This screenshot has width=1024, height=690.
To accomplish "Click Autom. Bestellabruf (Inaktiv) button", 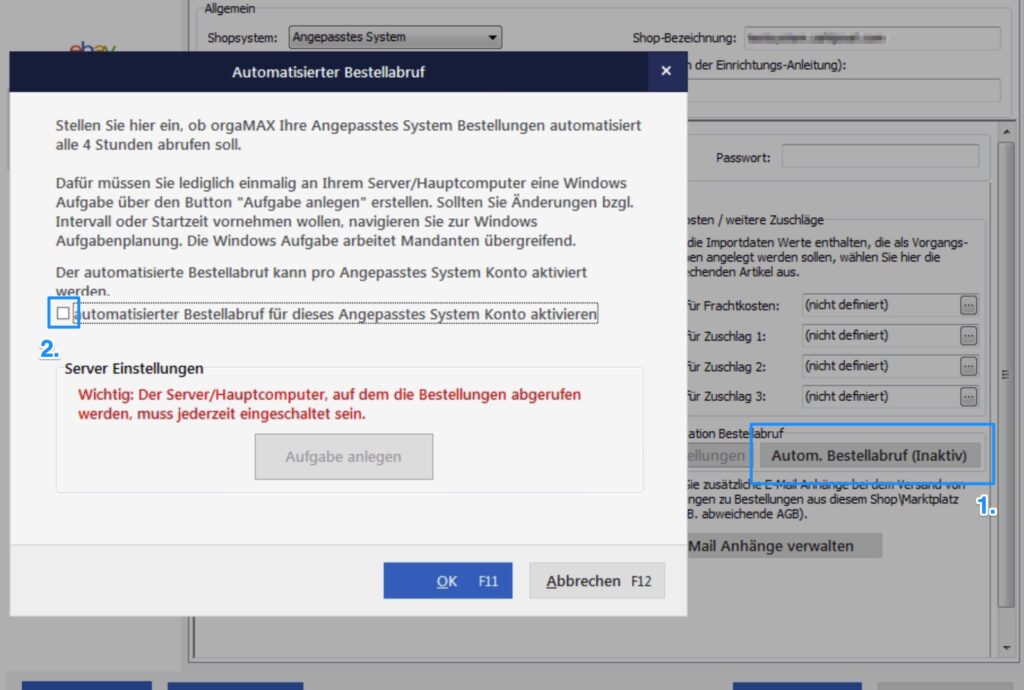I will pos(869,456).
